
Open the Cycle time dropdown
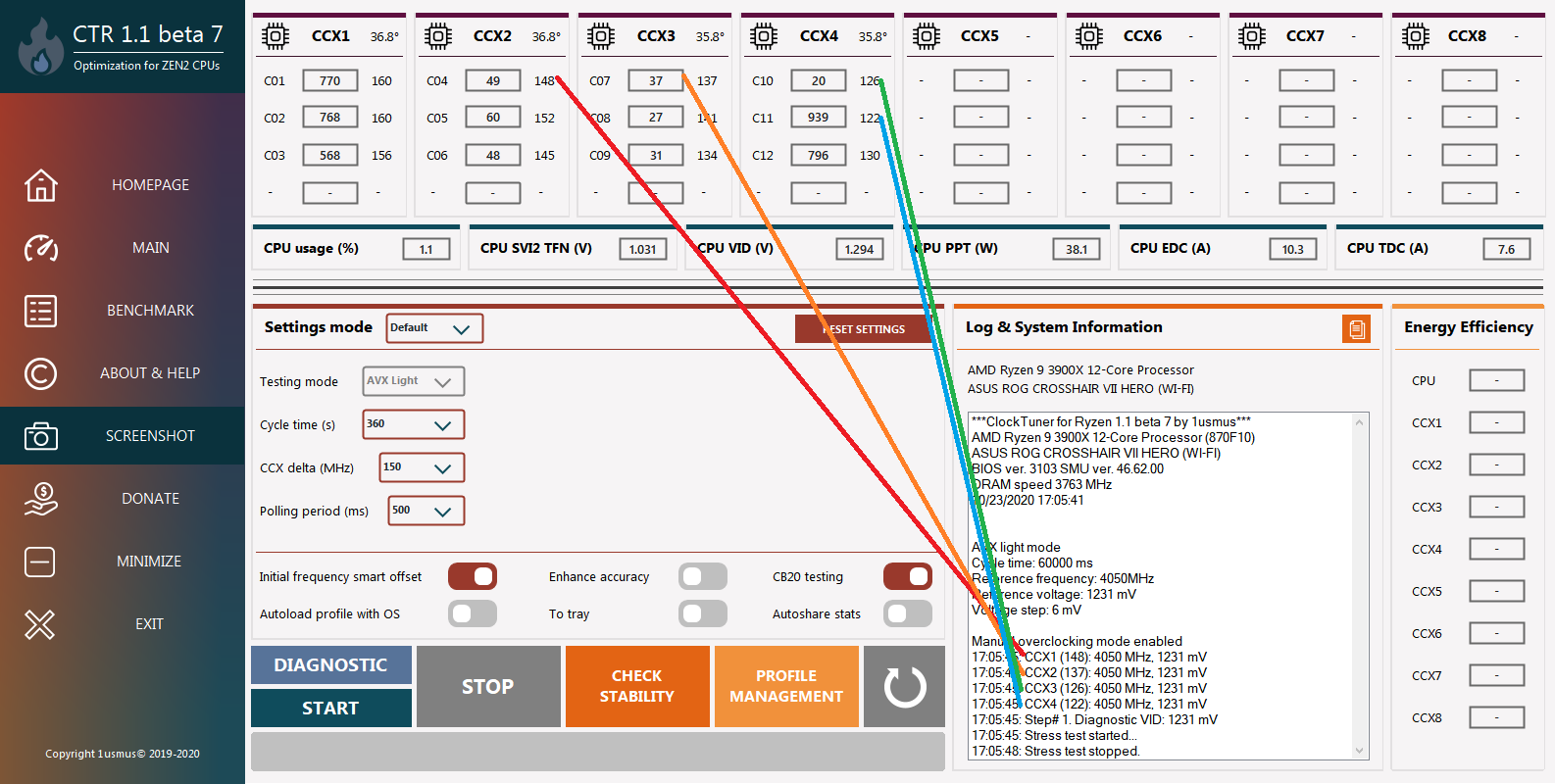click(414, 424)
